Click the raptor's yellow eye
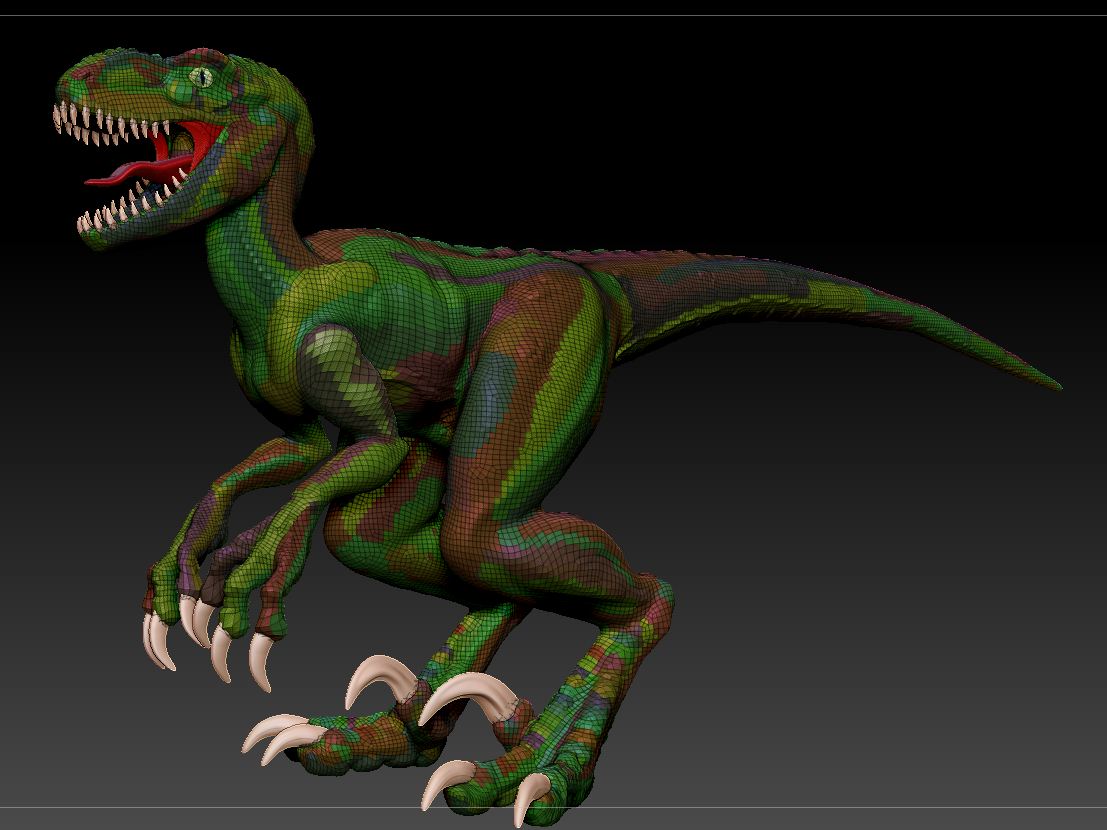 [203, 77]
